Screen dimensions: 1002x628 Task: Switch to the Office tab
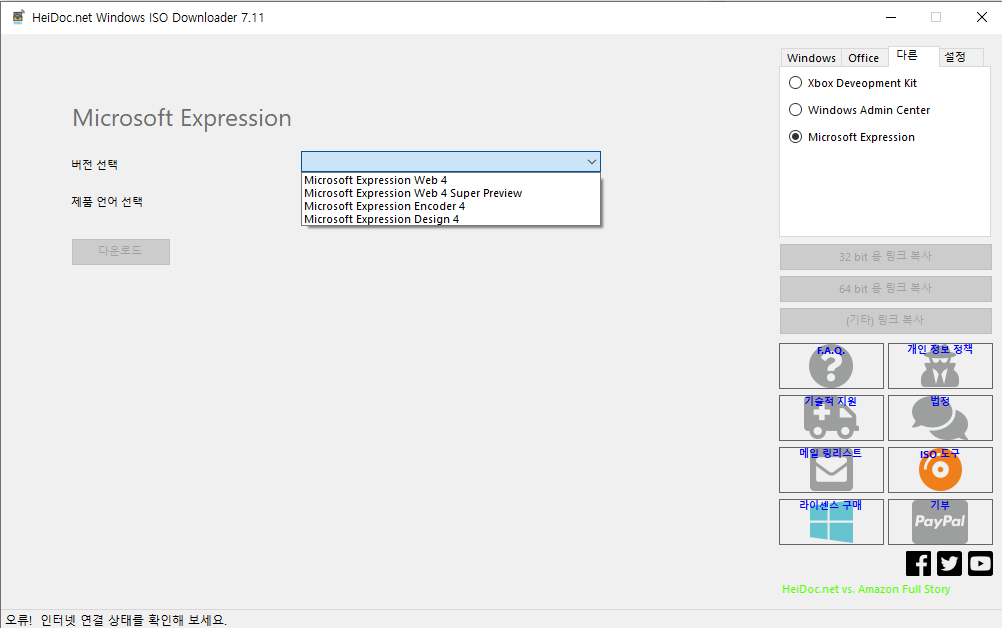click(x=863, y=58)
